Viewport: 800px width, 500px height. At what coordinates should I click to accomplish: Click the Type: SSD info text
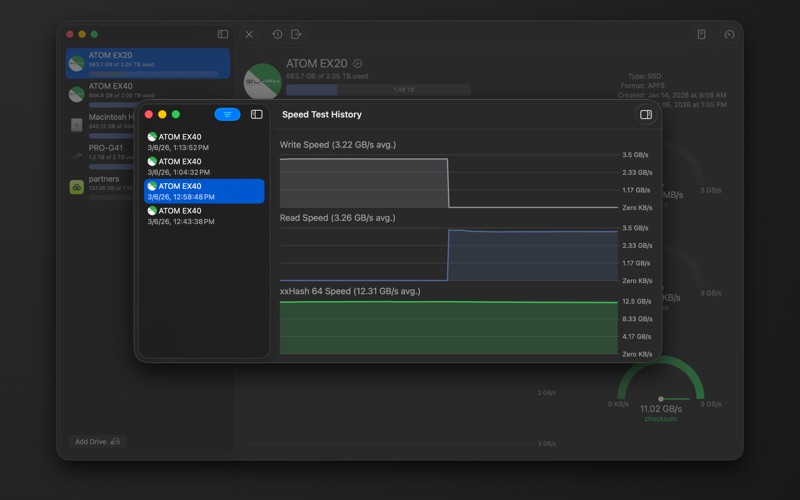(644, 76)
